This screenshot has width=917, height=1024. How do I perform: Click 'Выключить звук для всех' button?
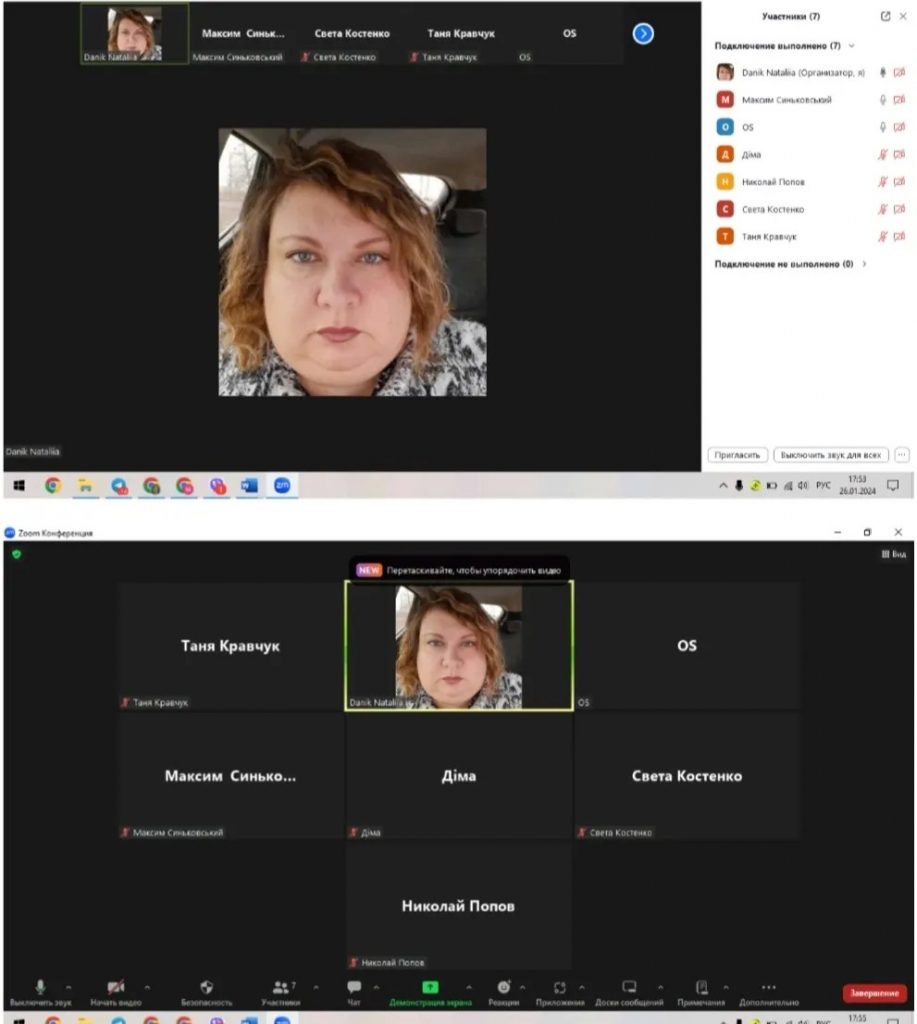[830, 455]
